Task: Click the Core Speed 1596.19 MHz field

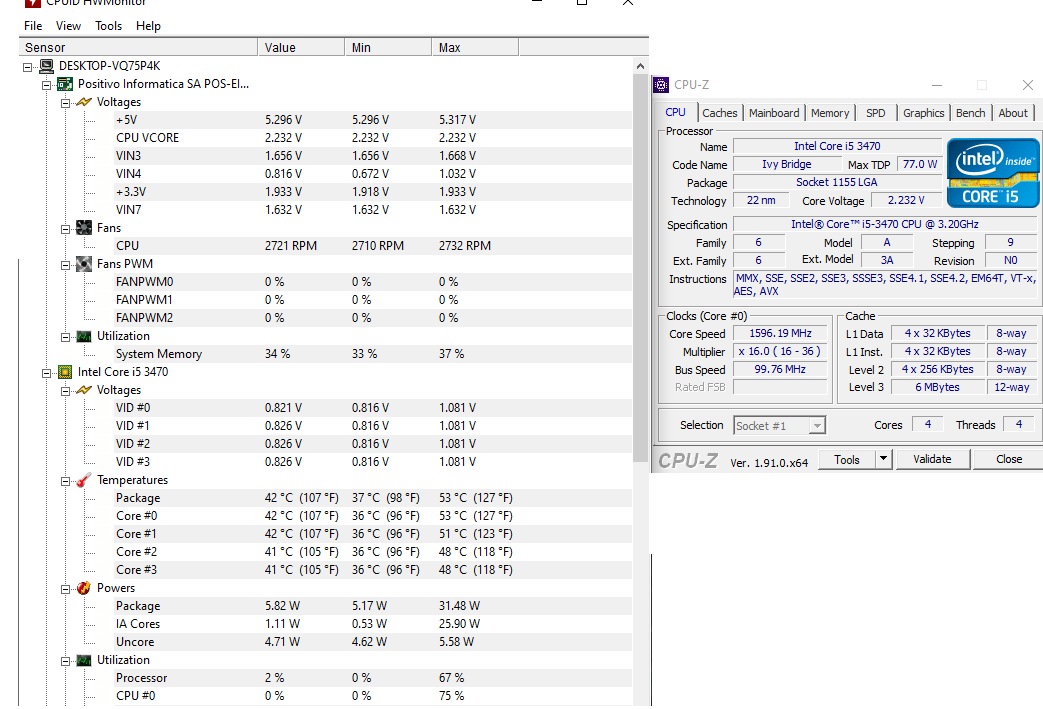Action: pyautogui.click(x=780, y=333)
